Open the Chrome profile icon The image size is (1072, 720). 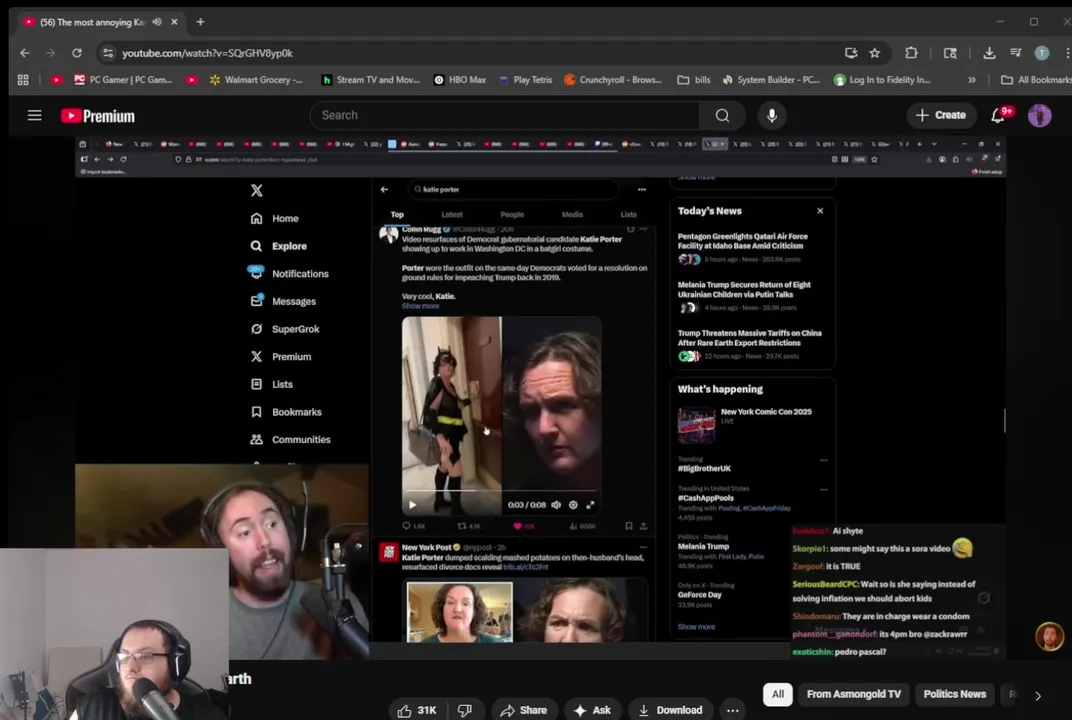1042,53
